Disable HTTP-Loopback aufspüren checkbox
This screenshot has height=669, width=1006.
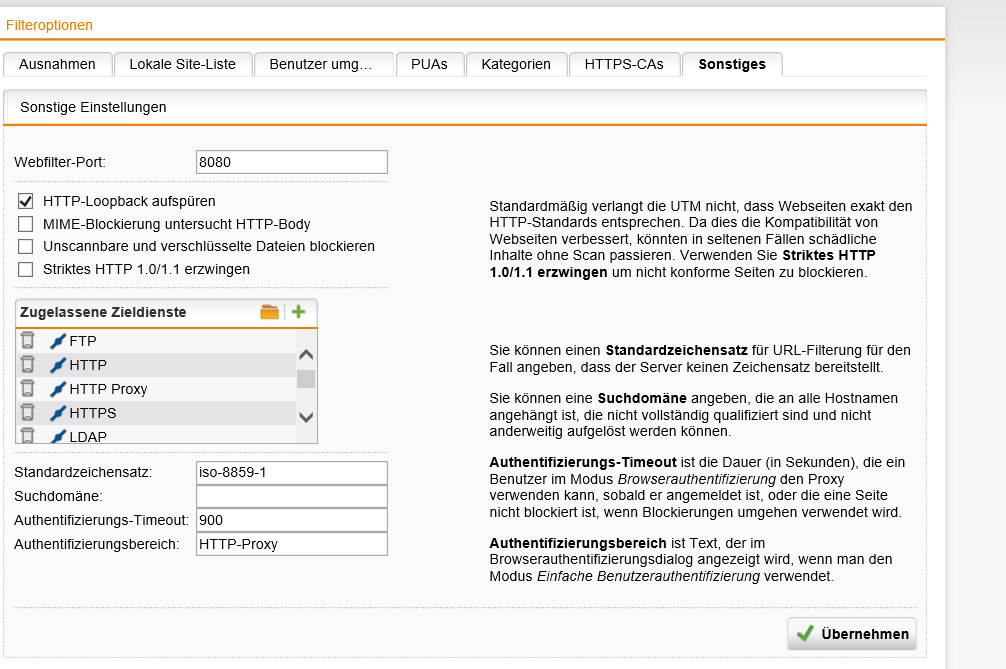(x=26, y=201)
